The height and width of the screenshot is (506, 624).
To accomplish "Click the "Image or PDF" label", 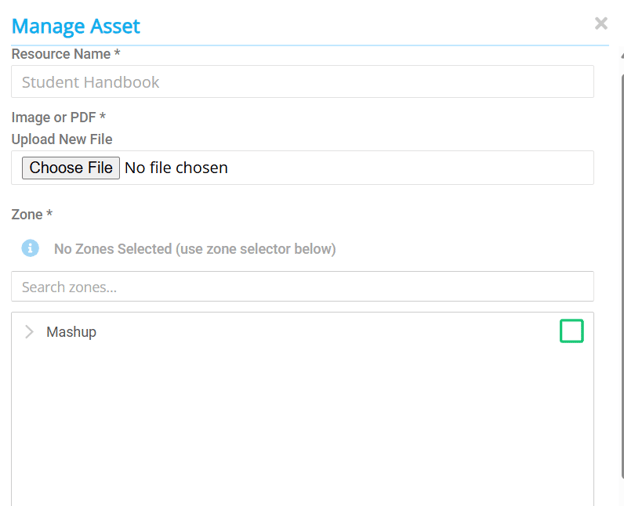I will [53, 117].
